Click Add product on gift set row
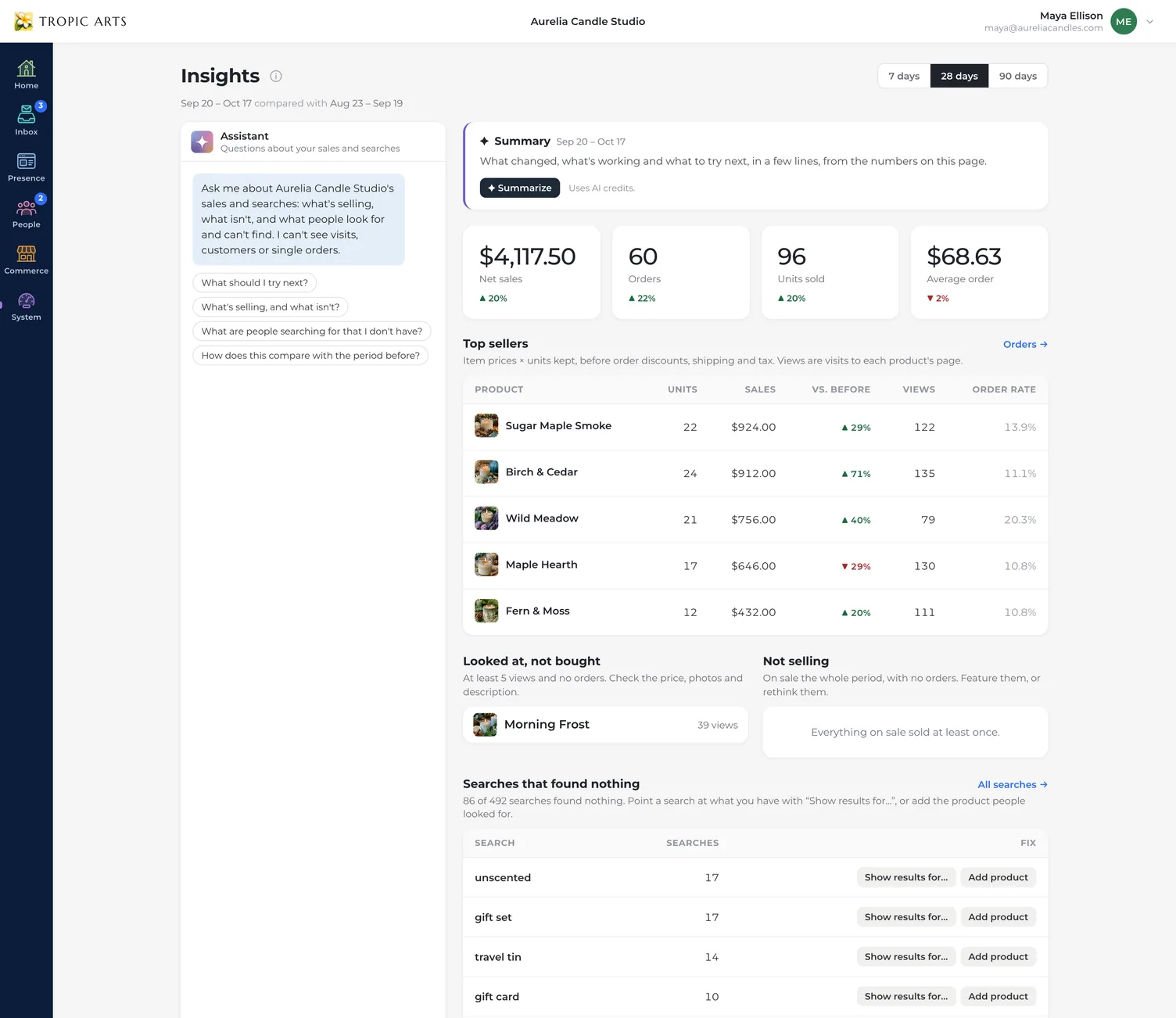The height and width of the screenshot is (1018, 1176). pyautogui.click(x=998, y=917)
